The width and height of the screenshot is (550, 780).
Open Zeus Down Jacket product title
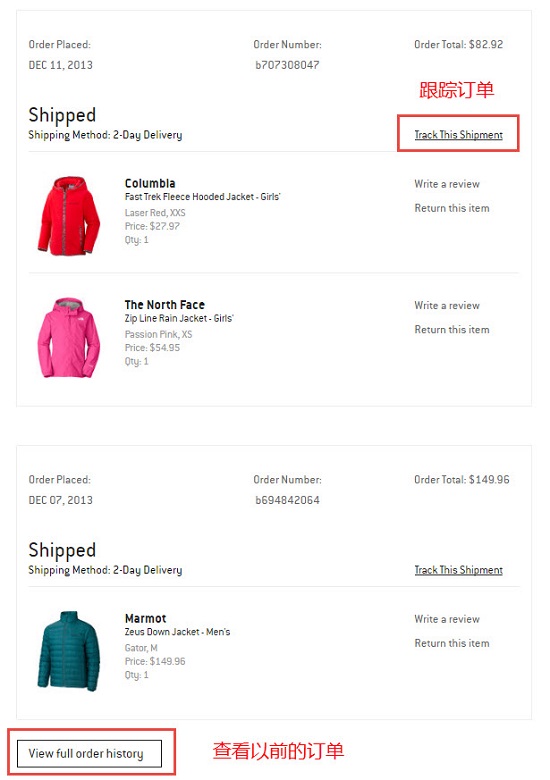178,632
